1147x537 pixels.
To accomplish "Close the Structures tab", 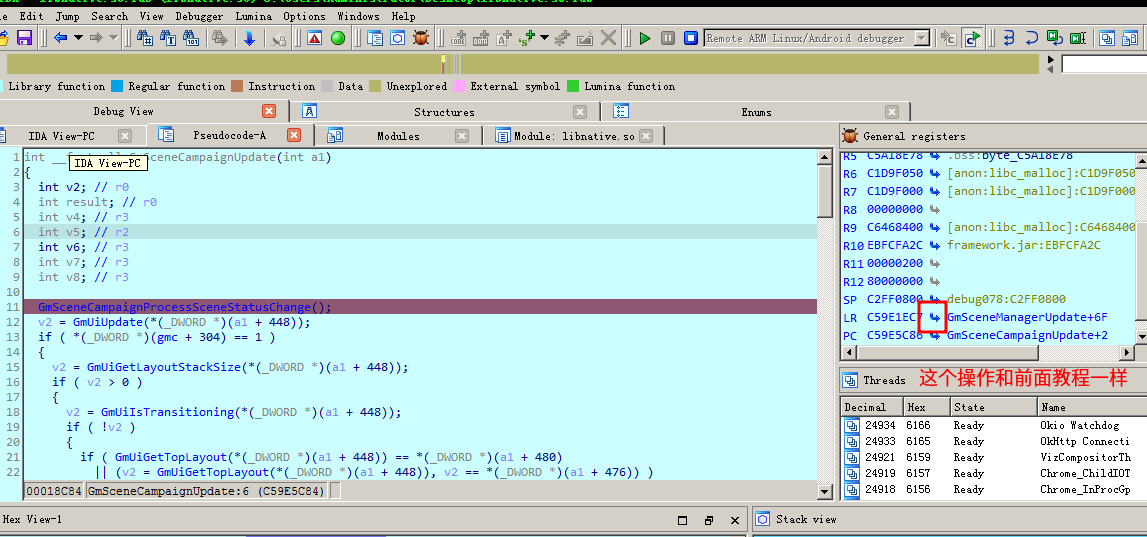I will pos(580,112).
